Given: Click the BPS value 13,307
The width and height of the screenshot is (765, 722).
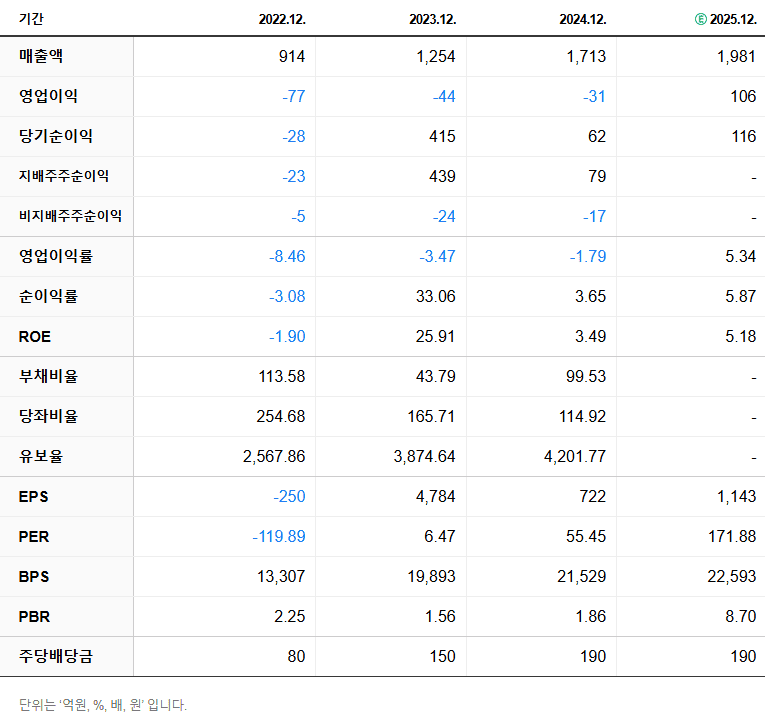Looking at the screenshot, I should (282, 577).
